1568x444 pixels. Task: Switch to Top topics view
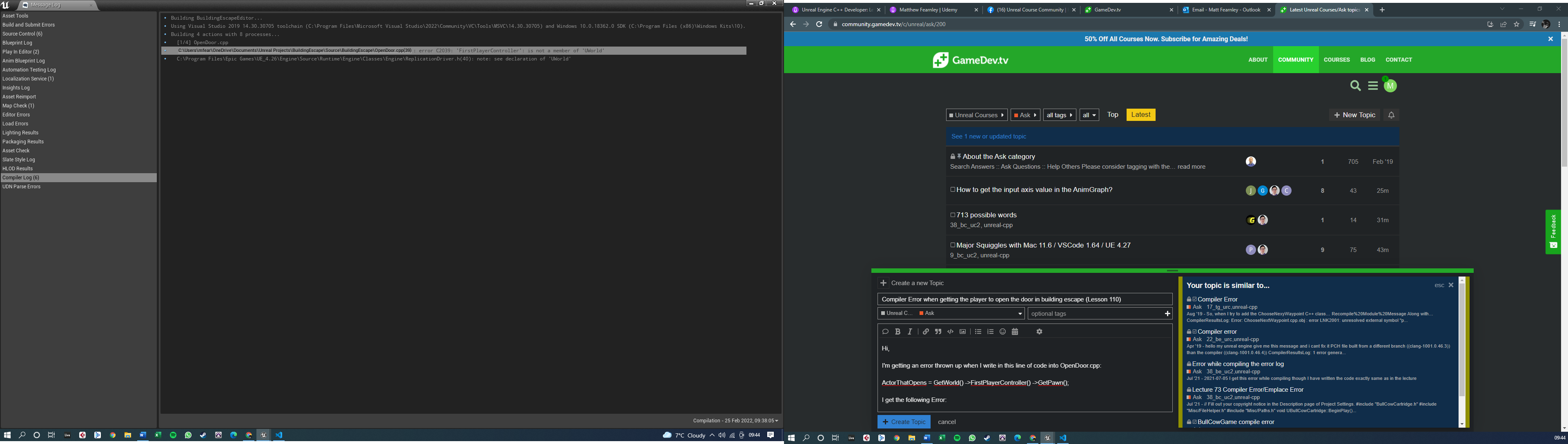coord(1112,114)
